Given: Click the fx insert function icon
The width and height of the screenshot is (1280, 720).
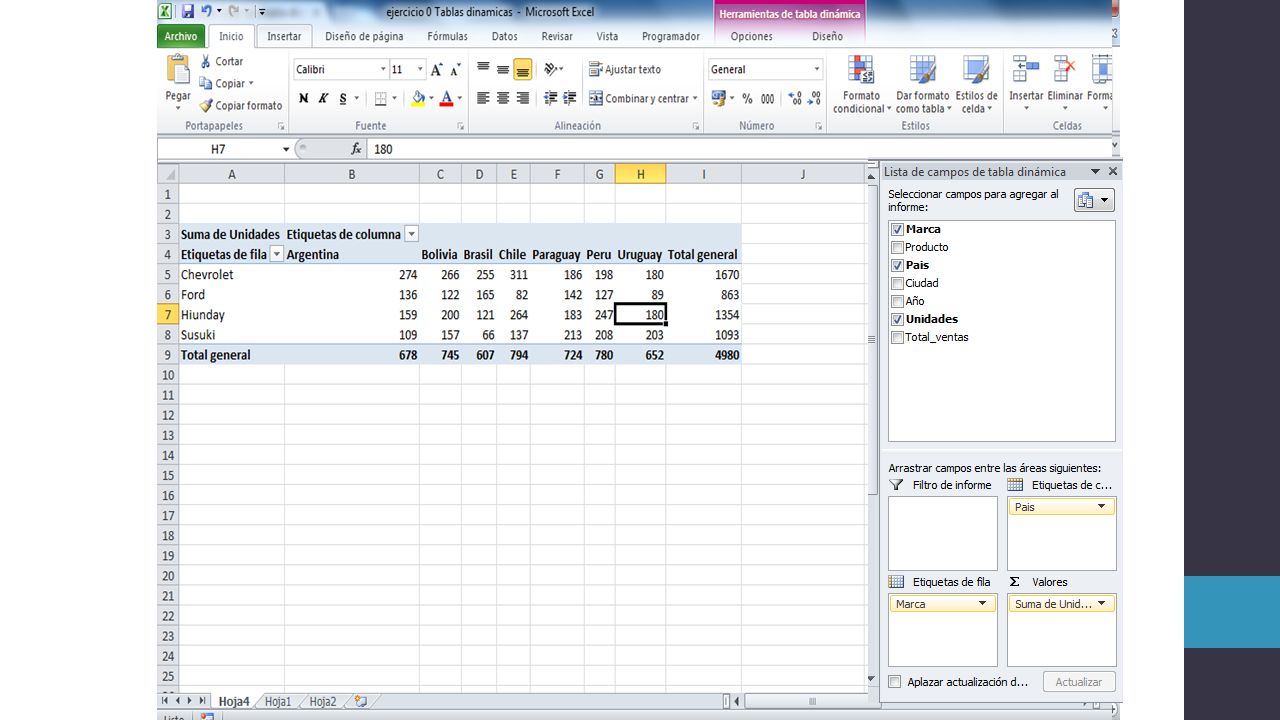Looking at the screenshot, I should click(356, 148).
